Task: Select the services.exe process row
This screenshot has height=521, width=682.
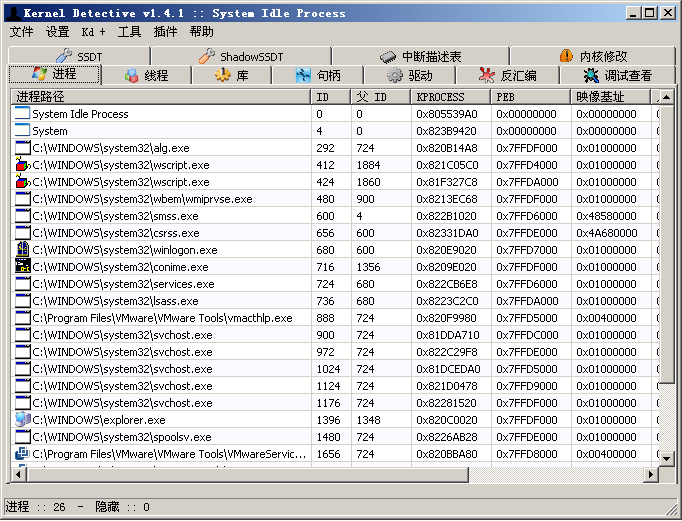Action: [x=335, y=284]
